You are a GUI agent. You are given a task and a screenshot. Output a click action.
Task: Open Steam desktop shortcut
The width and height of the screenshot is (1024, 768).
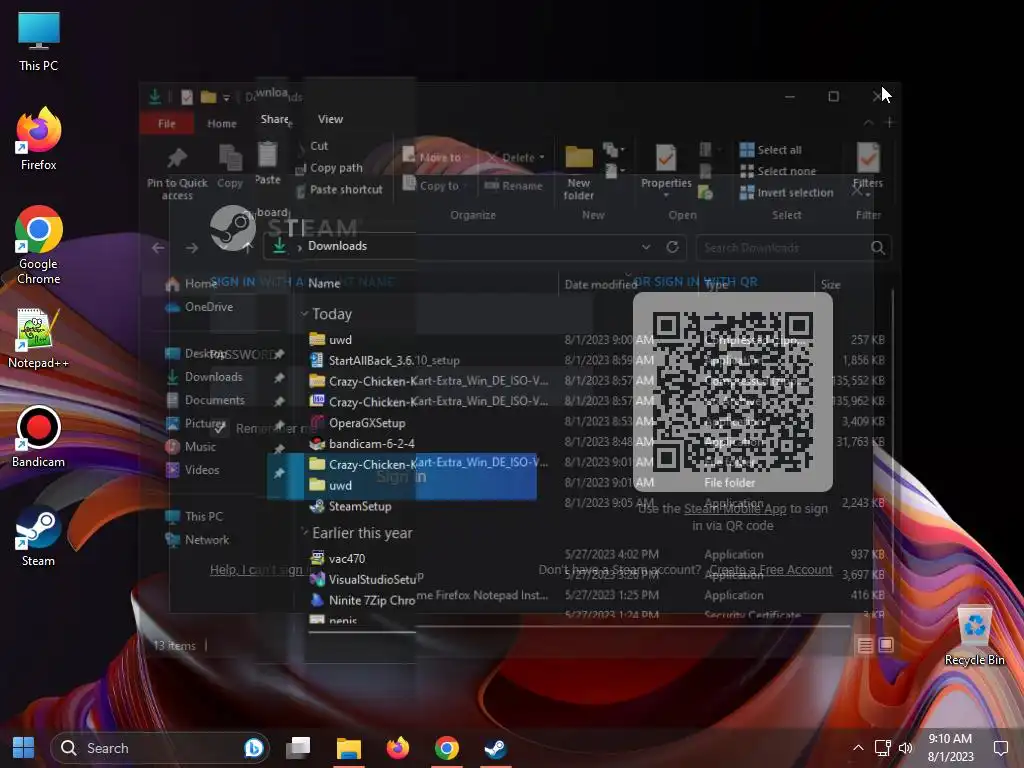coord(39,537)
